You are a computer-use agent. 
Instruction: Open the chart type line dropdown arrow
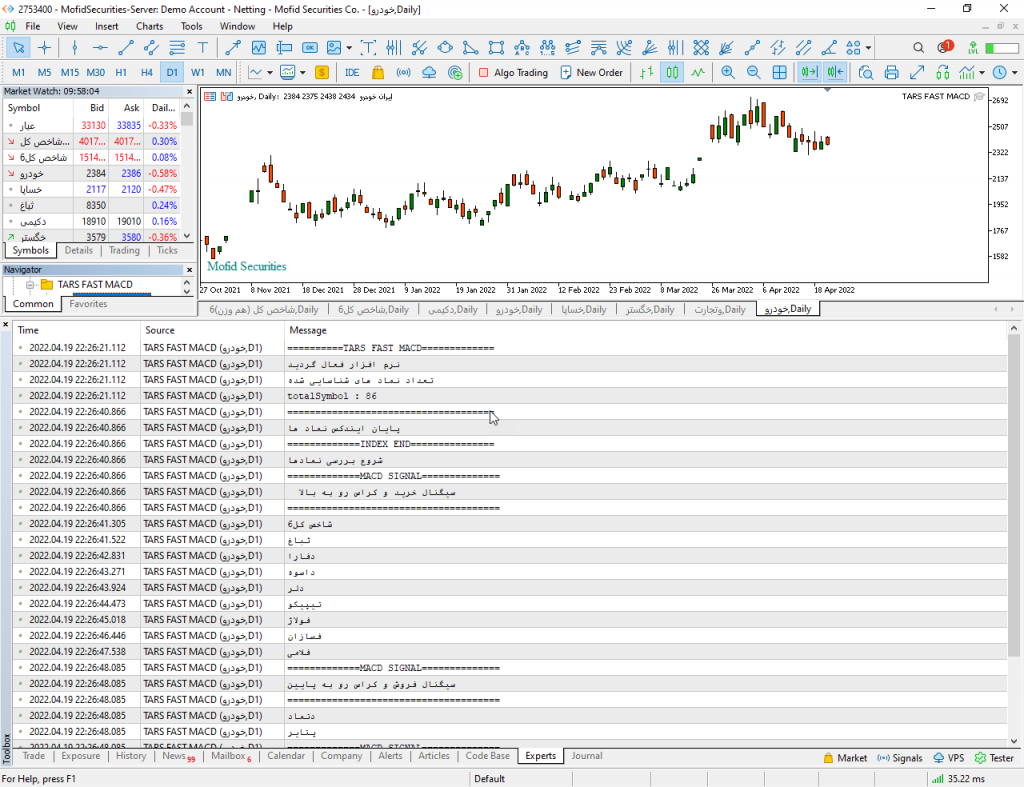pos(270,72)
